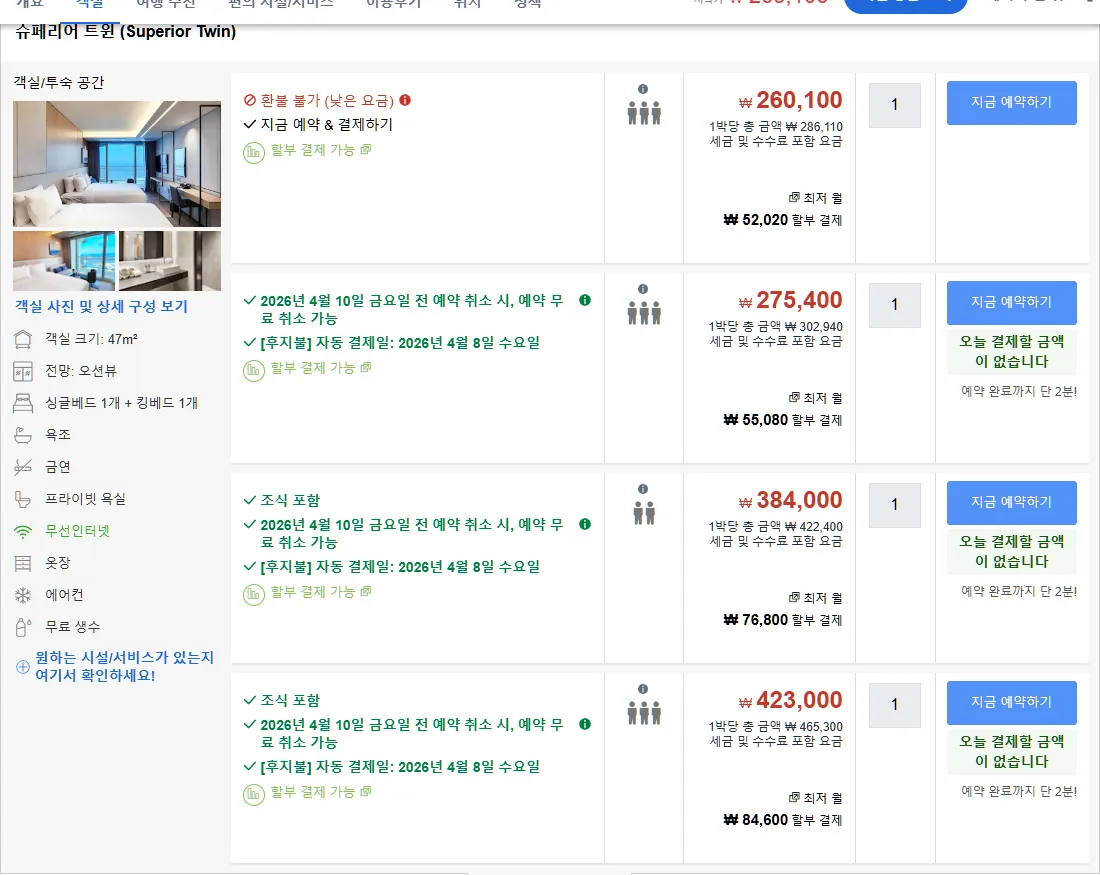This screenshot has height=875, width=1100.
Task: Click the water bottle icon beside 무료 생수
Action: point(23,627)
